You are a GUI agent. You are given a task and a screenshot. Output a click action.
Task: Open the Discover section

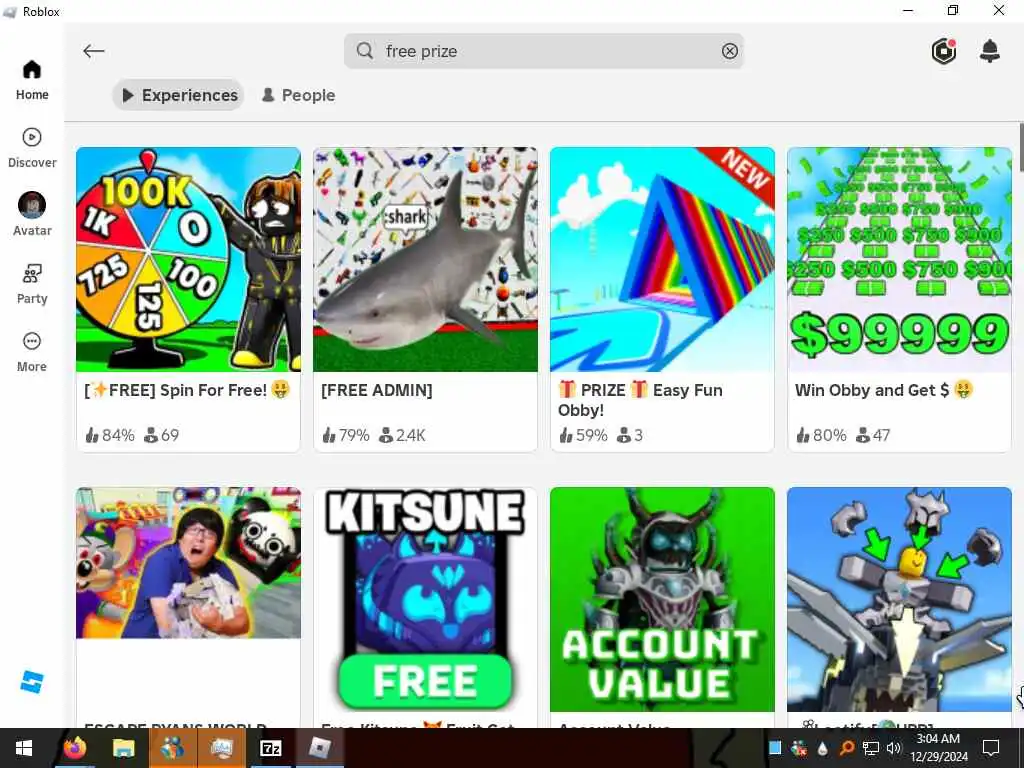(32, 148)
